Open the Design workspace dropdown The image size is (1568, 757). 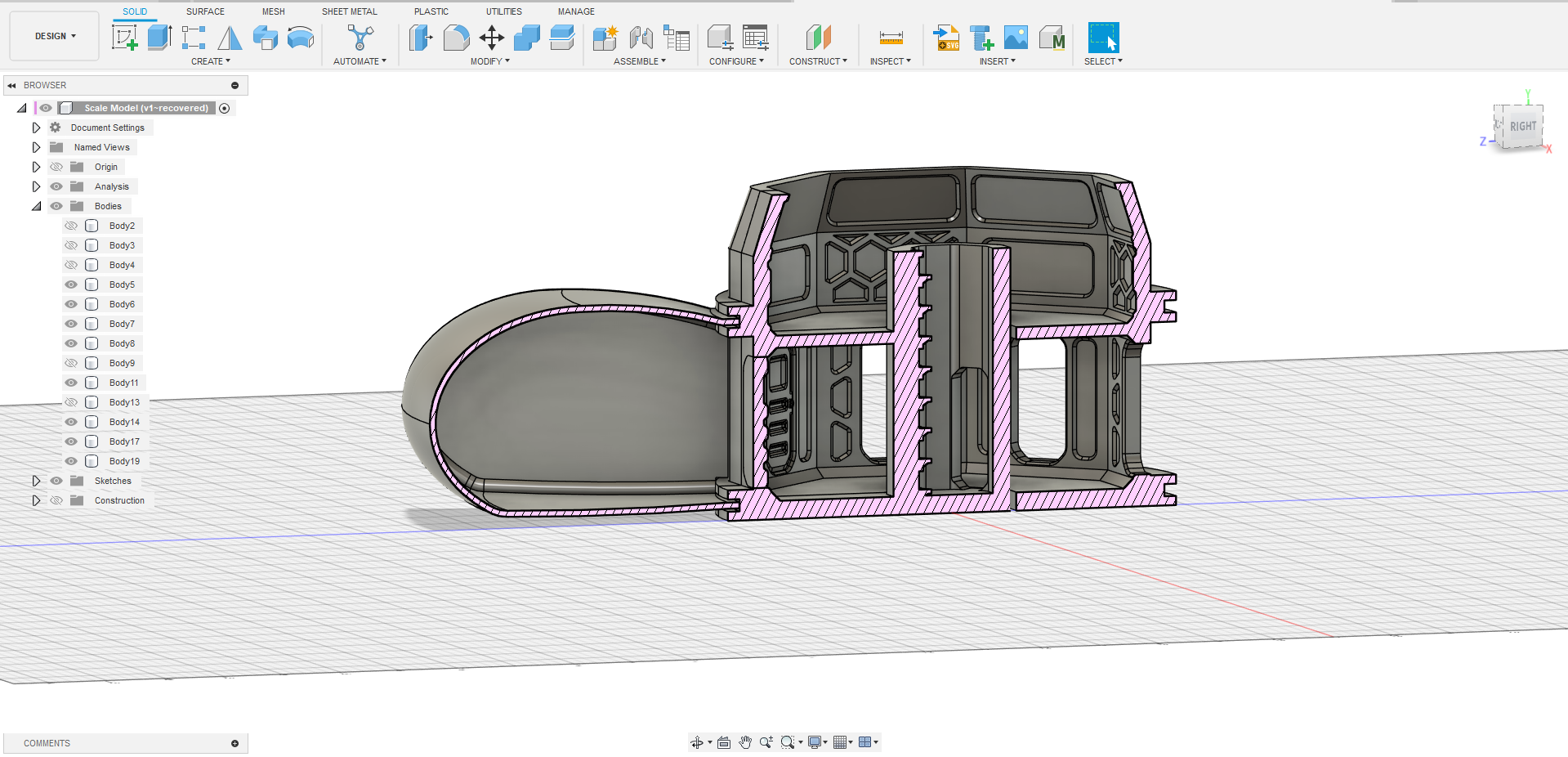[55, 36]
